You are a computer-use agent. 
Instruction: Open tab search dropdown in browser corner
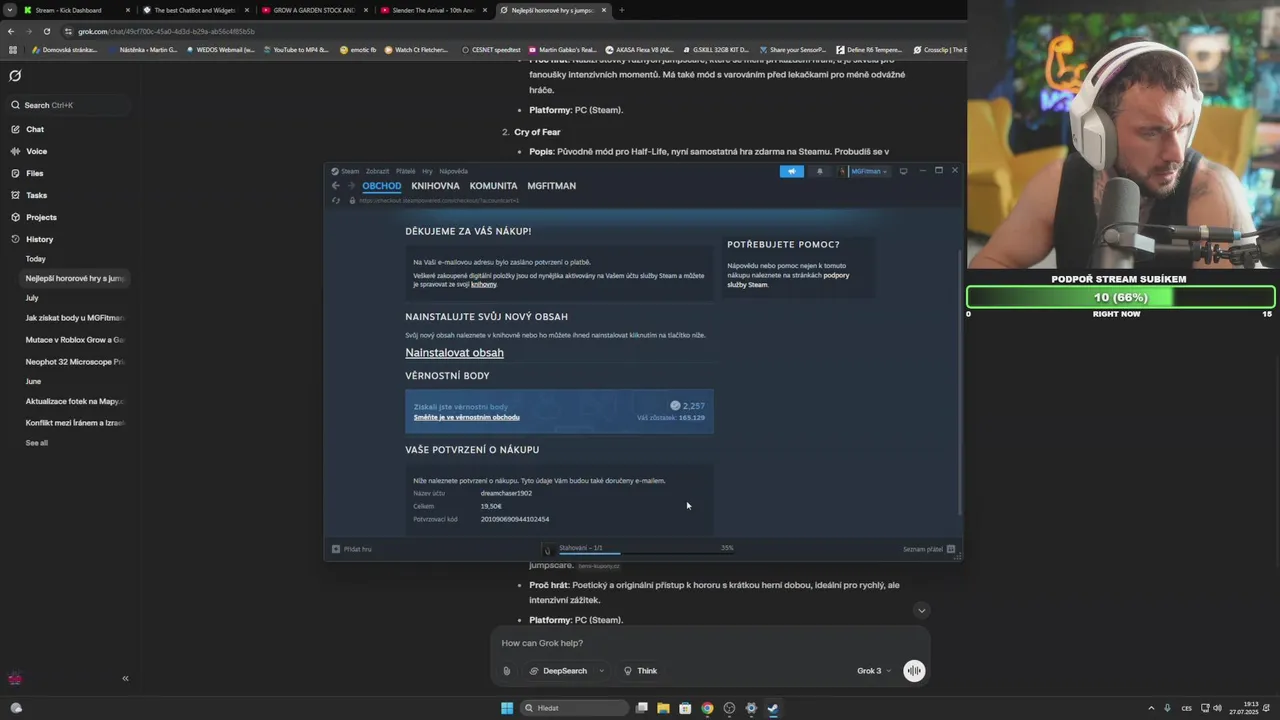tap(9, 10)
